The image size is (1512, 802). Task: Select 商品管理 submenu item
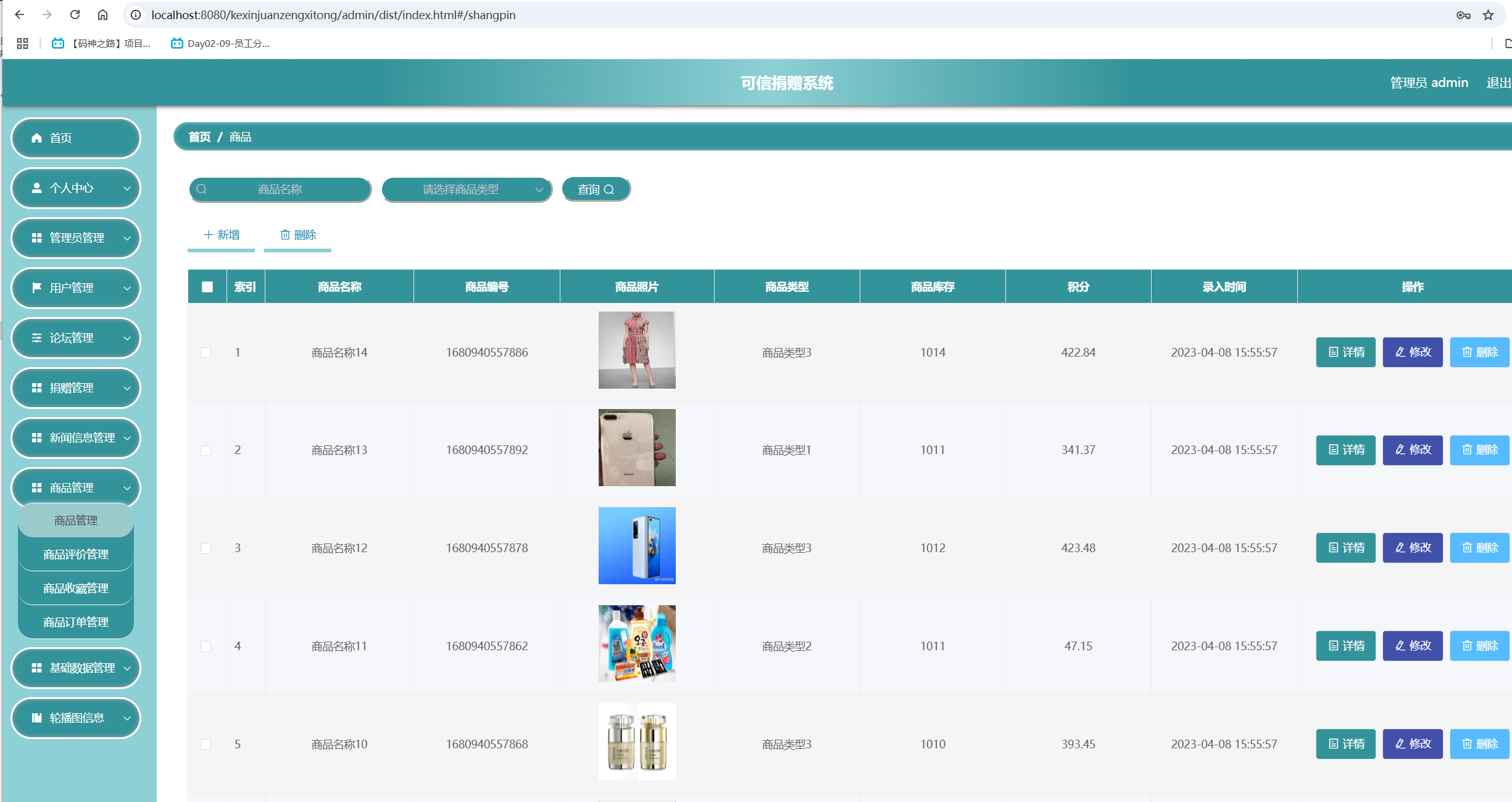[76, 521]
